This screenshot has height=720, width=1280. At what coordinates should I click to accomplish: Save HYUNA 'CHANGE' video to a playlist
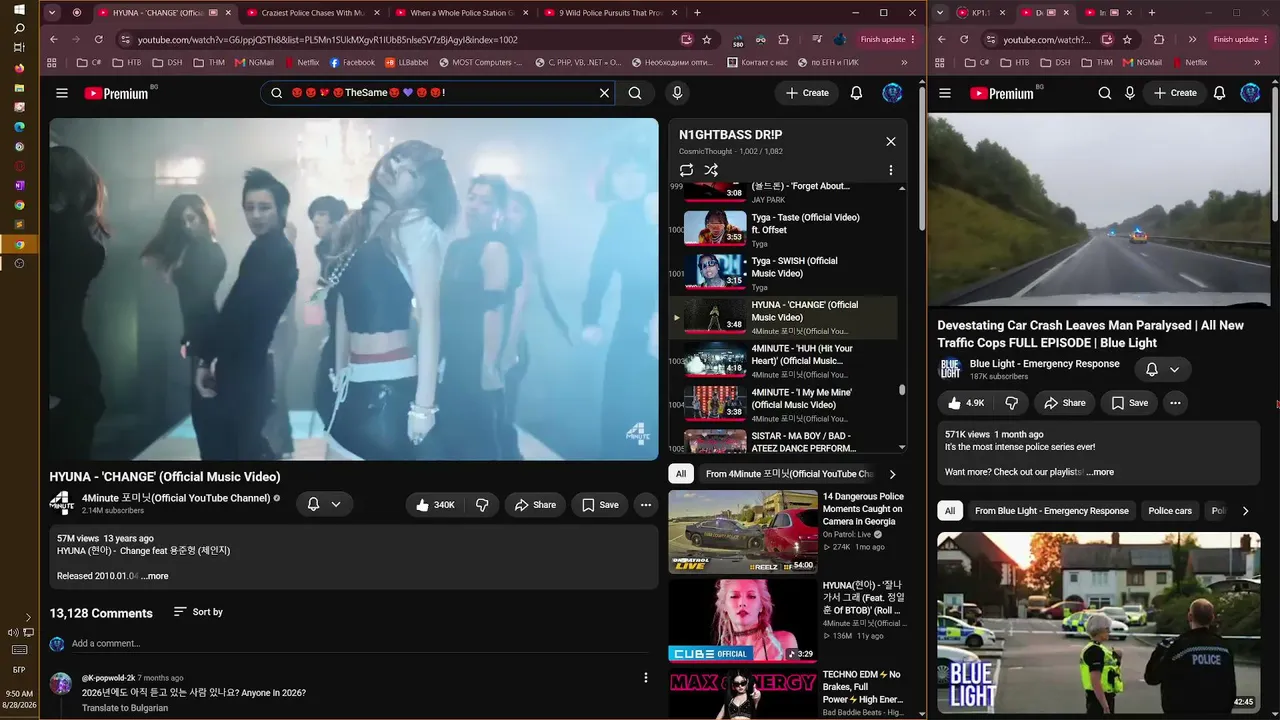click(600, 505)
